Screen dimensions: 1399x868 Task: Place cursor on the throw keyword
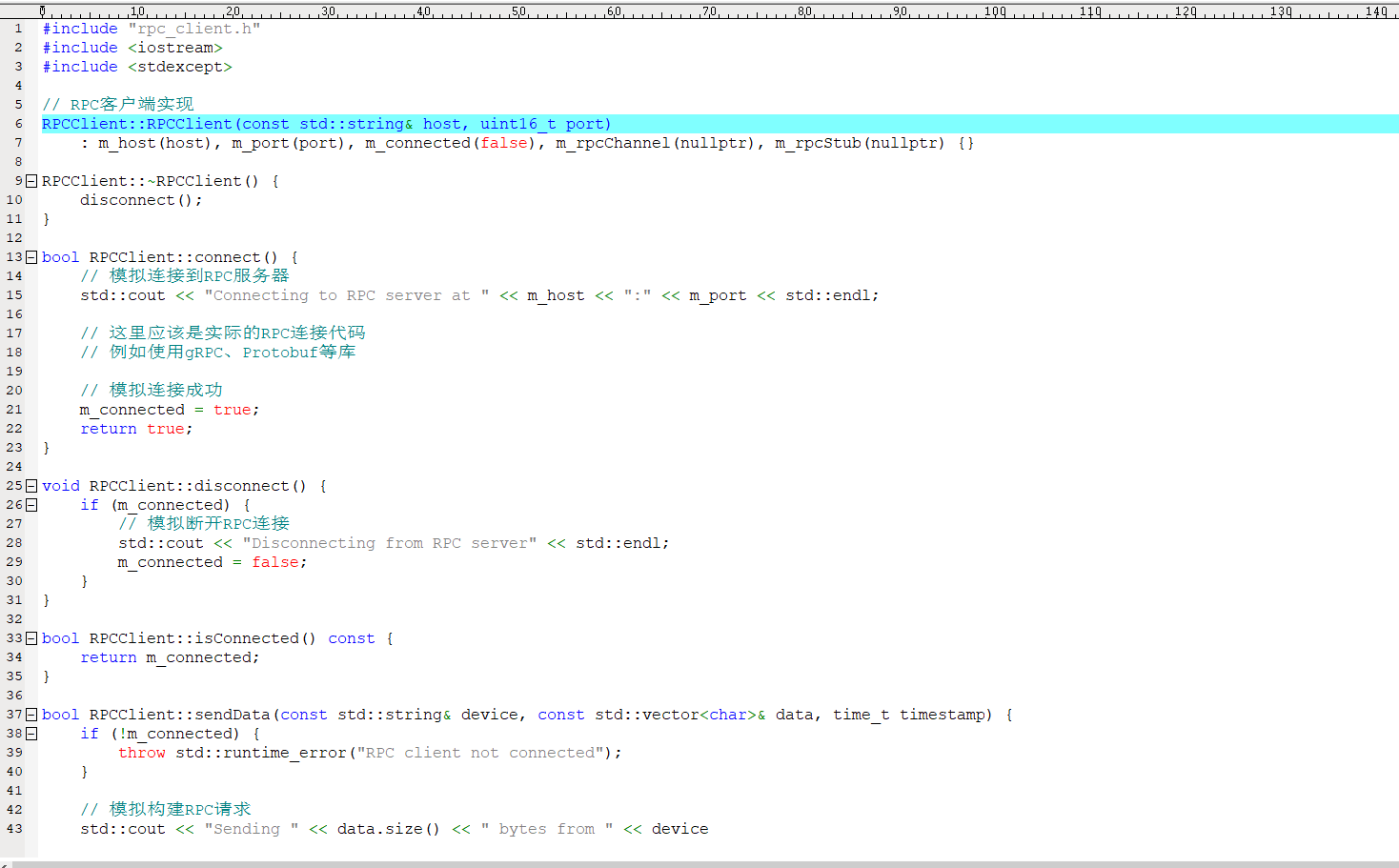point(142,753)
